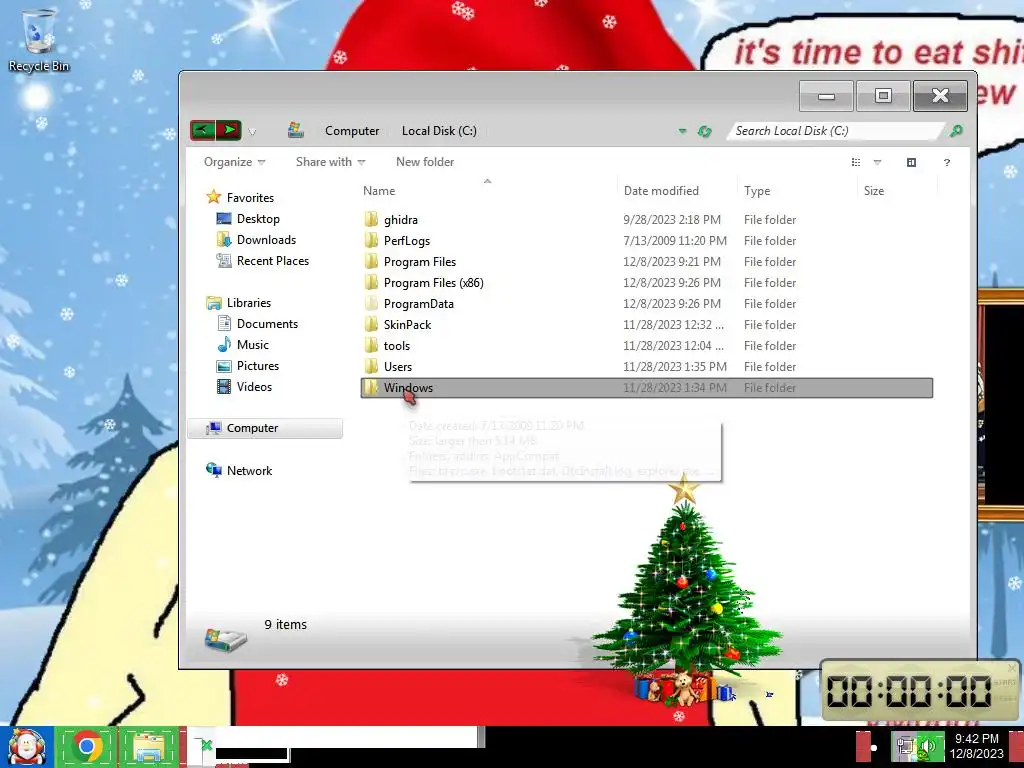Open recent locations dropdown beside the nav arrows
1024x768 pixels.
pyautogui.click(x=252, y=131)
